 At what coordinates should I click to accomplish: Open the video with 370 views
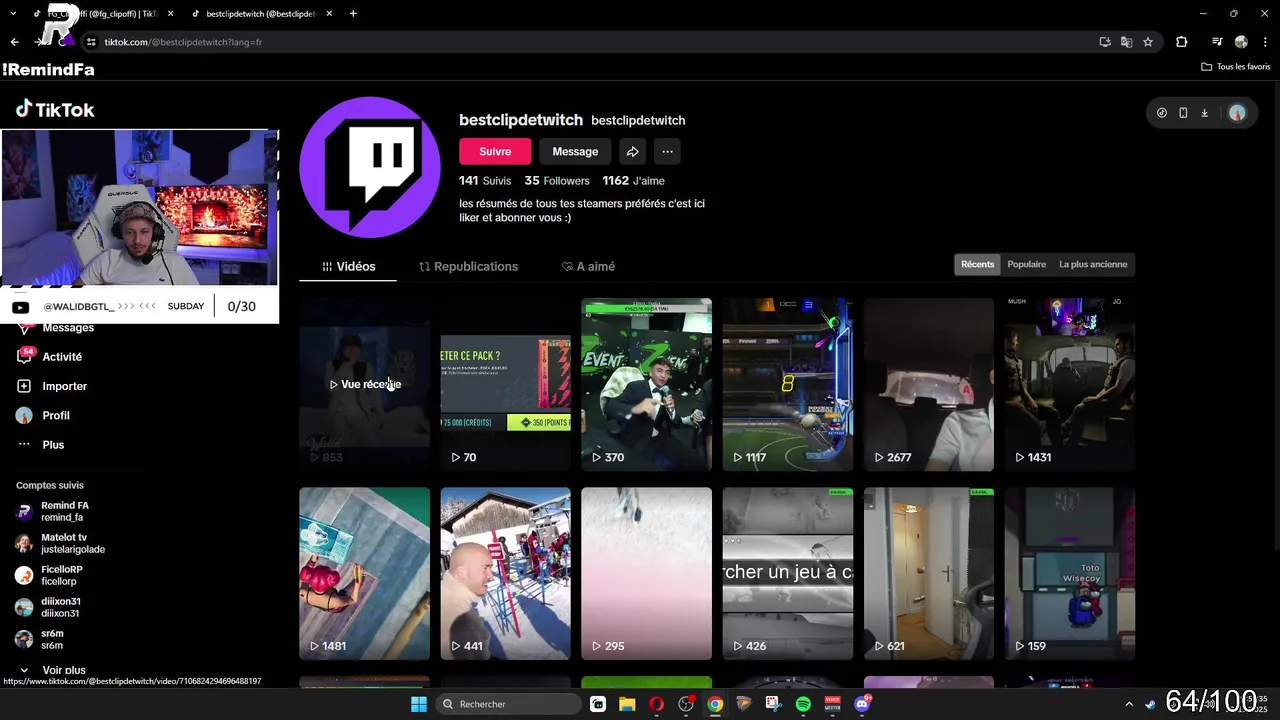(647, 384)
